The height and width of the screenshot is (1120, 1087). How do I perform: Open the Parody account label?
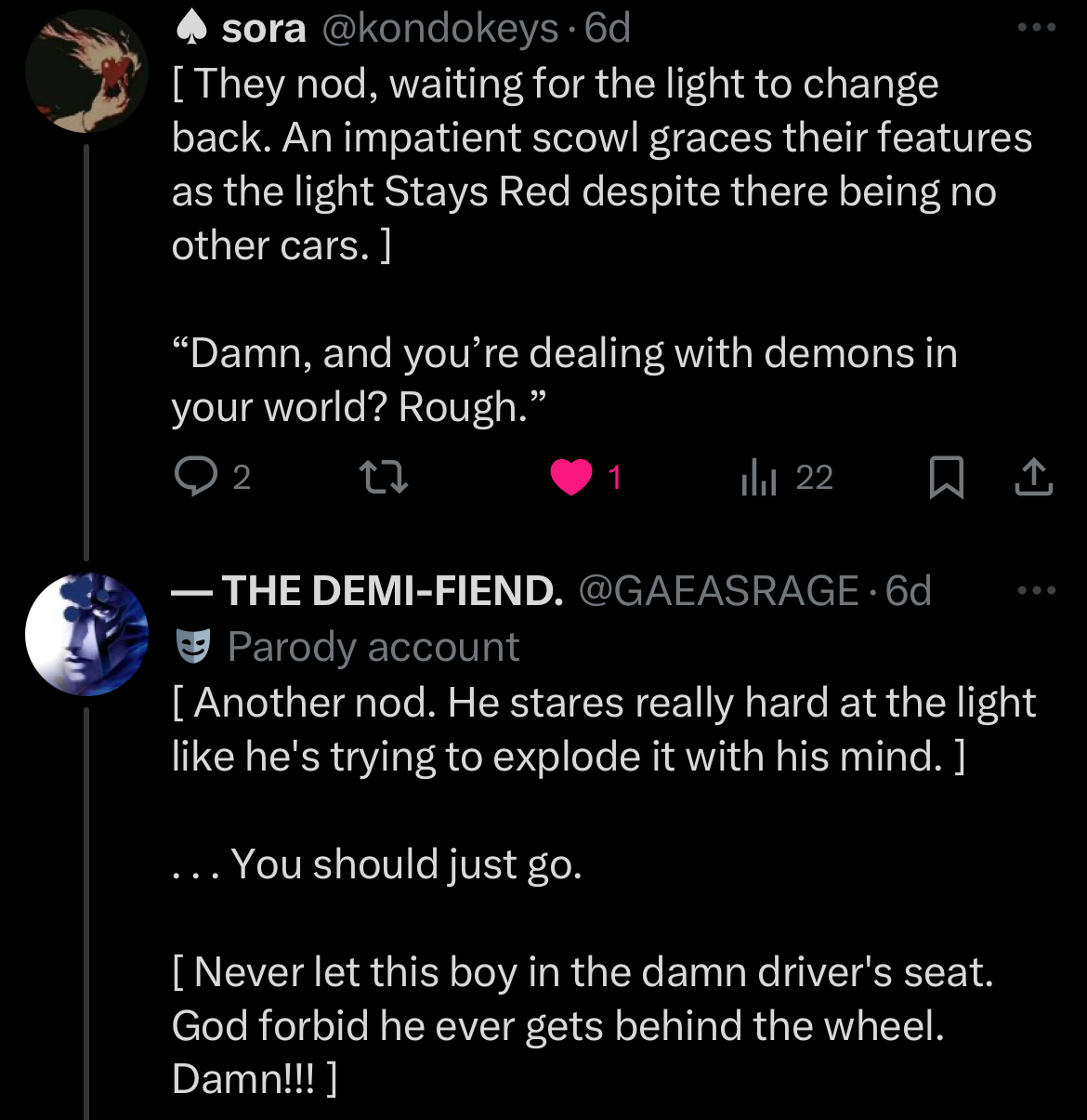point(373,647)
